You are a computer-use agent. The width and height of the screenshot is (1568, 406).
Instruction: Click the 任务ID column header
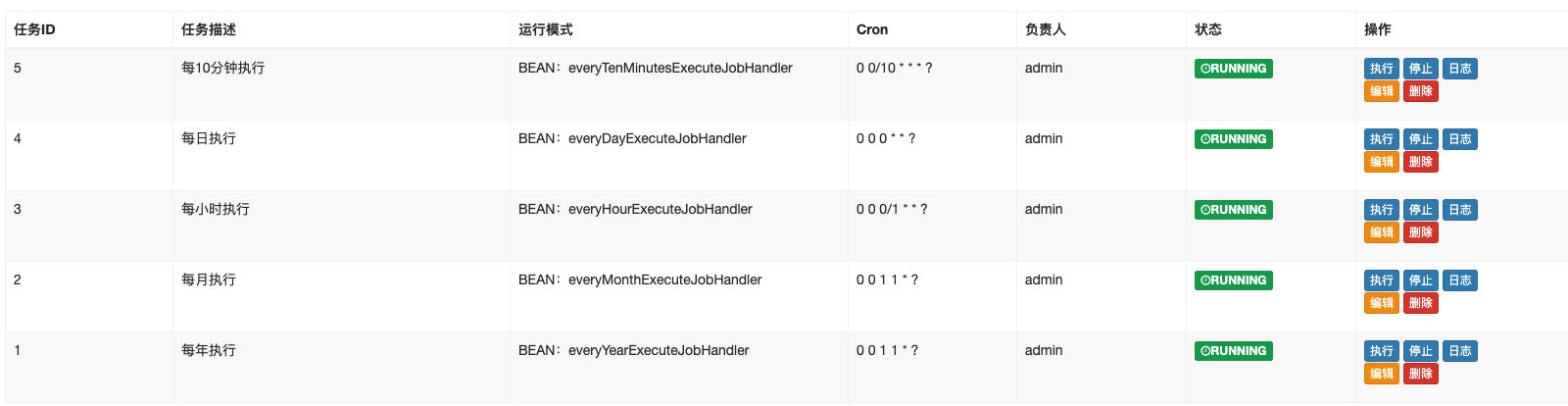click(x=34, y=29)
